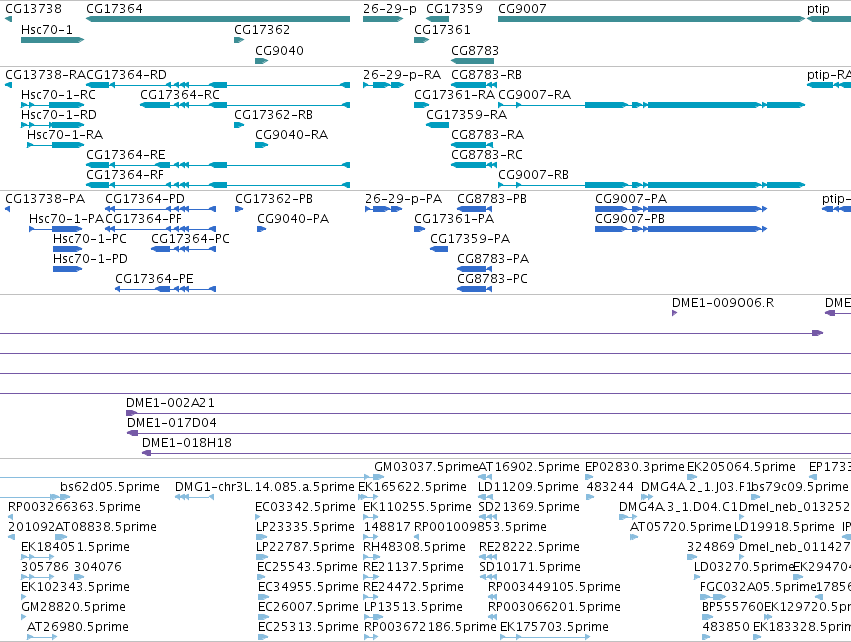
Task: Select EST AT05720.5prime
Action: pos(634,537)
